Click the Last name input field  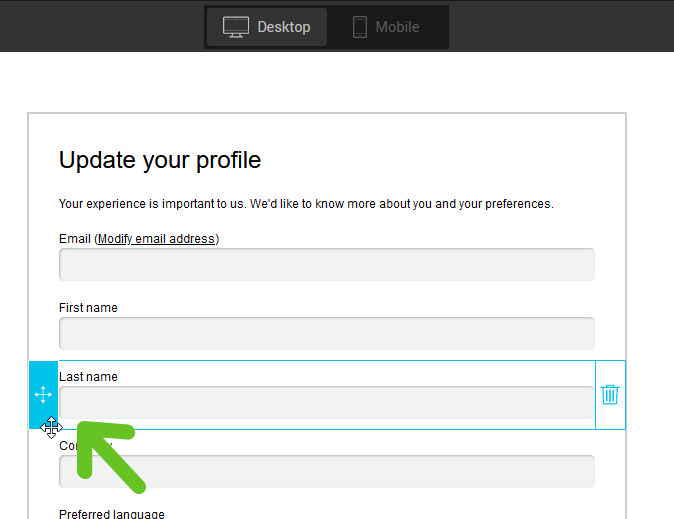click(x=327, y=402)
